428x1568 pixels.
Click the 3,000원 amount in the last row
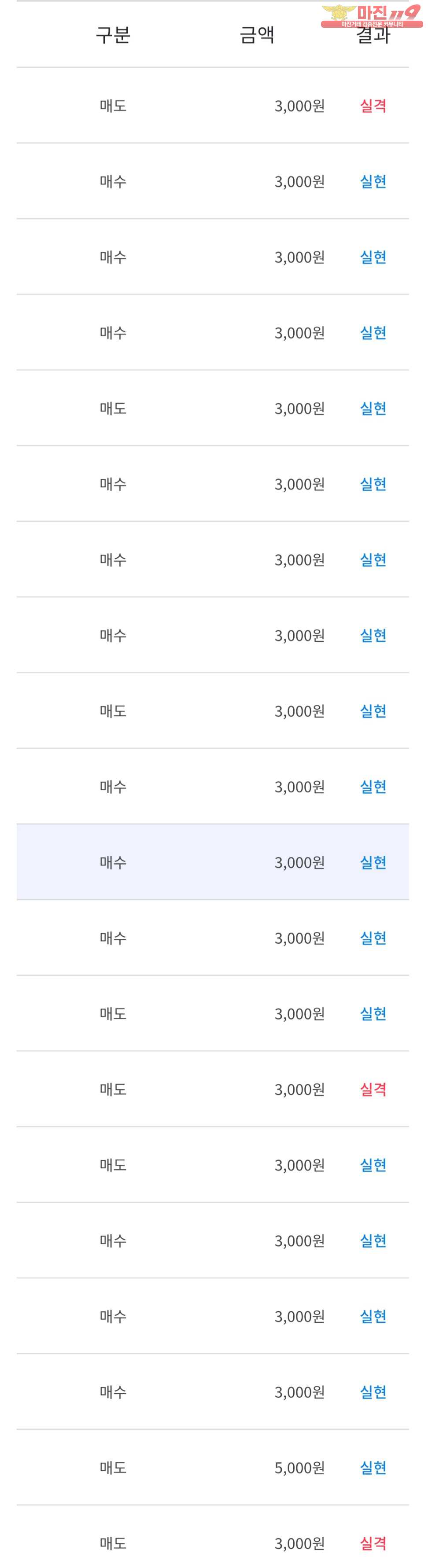tap(299, 1543)
